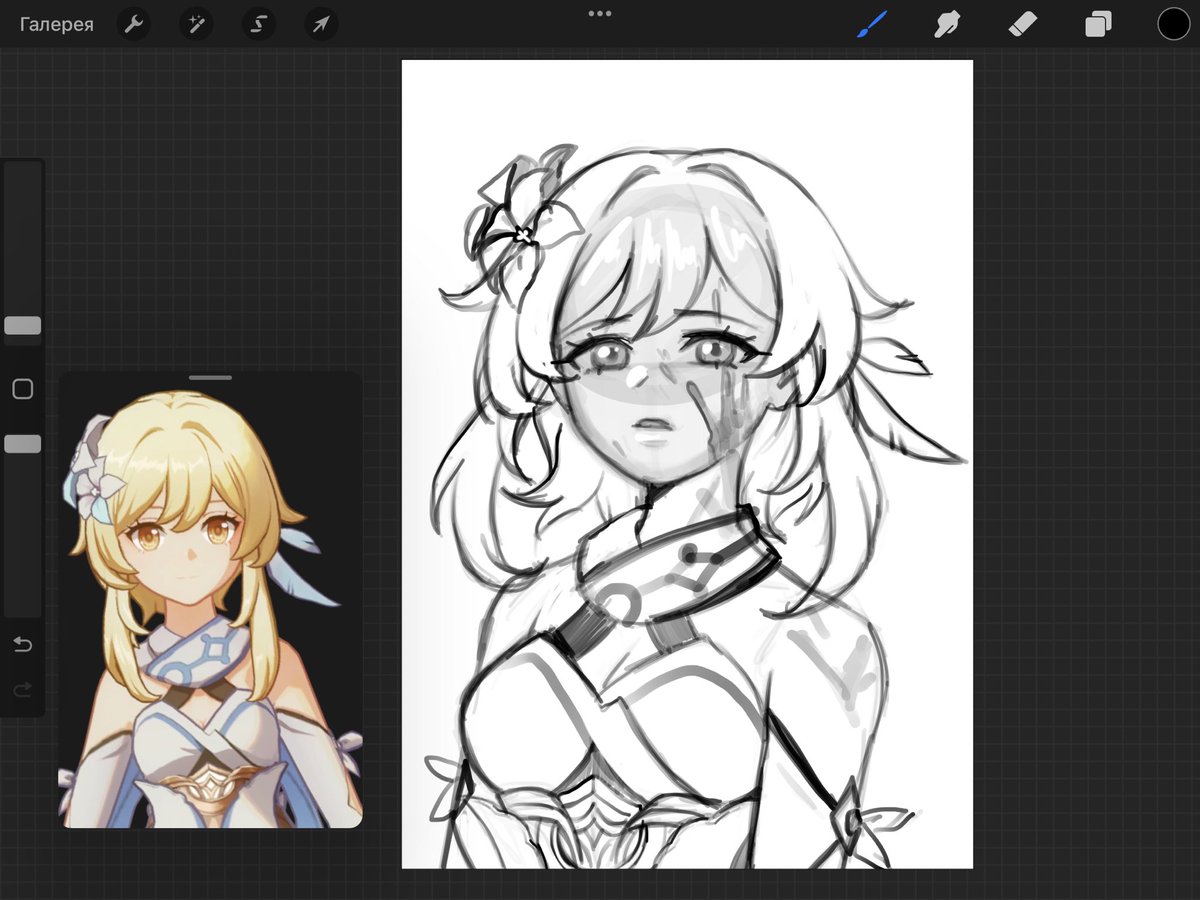The width and height of the screenshot is (1200, 900).
Task: Activate the Selection tool
Action: (x=258, y=24)
